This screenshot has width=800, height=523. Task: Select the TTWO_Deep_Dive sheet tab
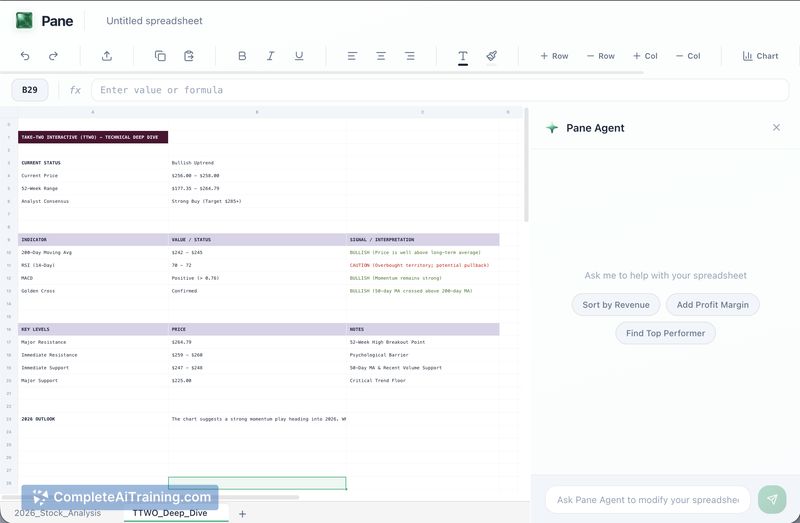[x=175, y=513]
